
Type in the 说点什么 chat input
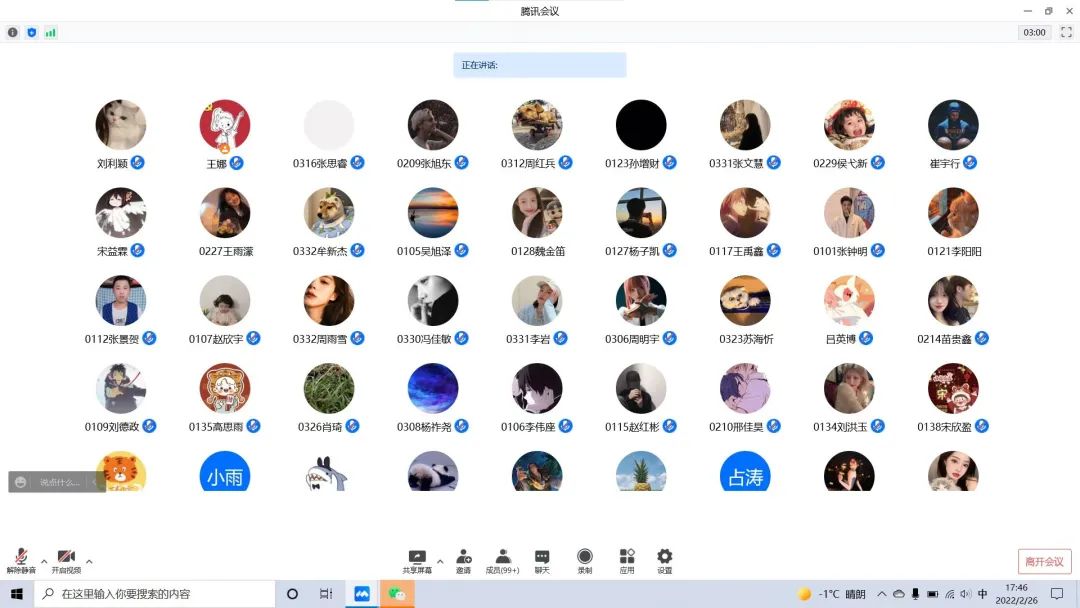coord(60,482)
